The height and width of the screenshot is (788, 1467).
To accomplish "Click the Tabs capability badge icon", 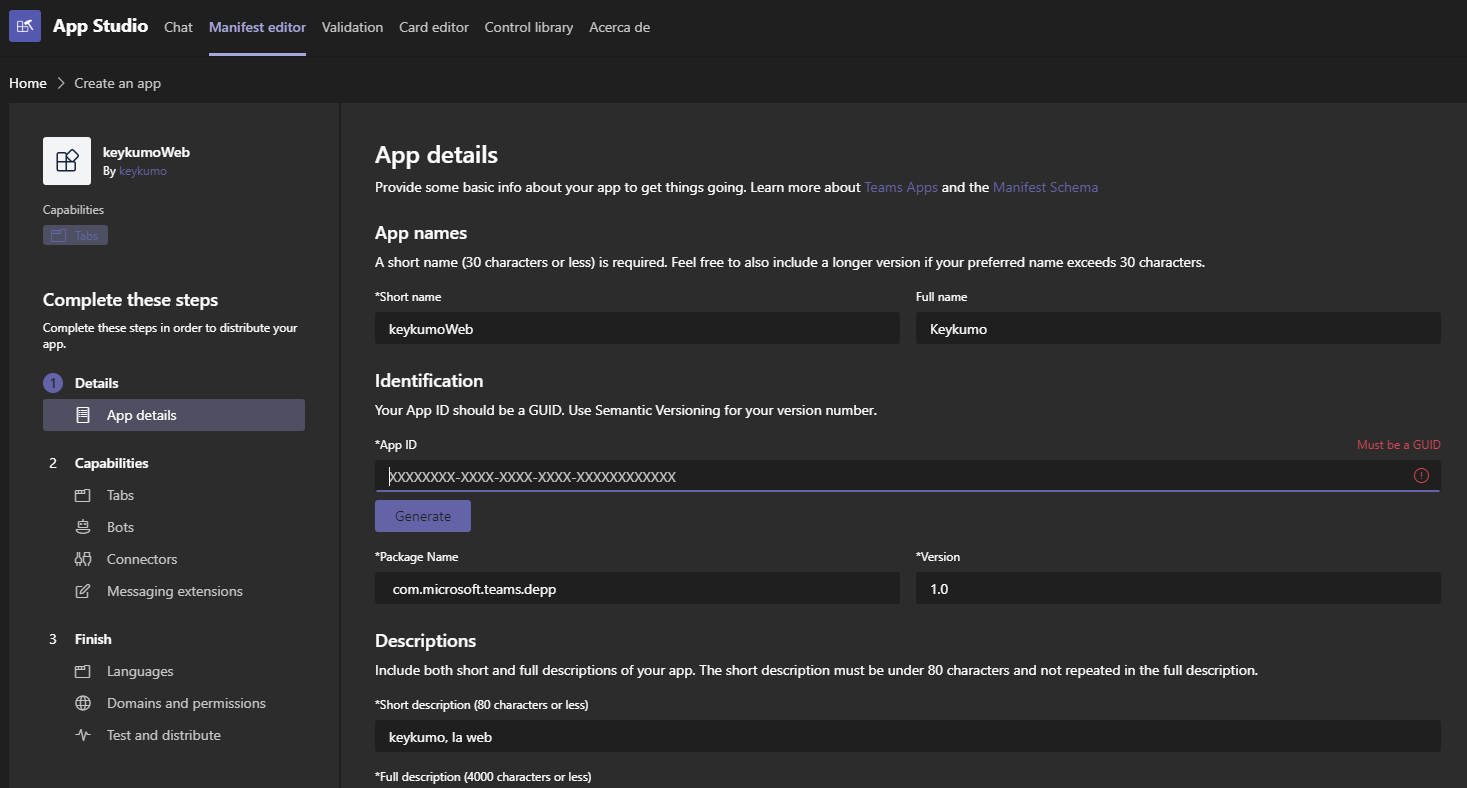I will (59, 236).
